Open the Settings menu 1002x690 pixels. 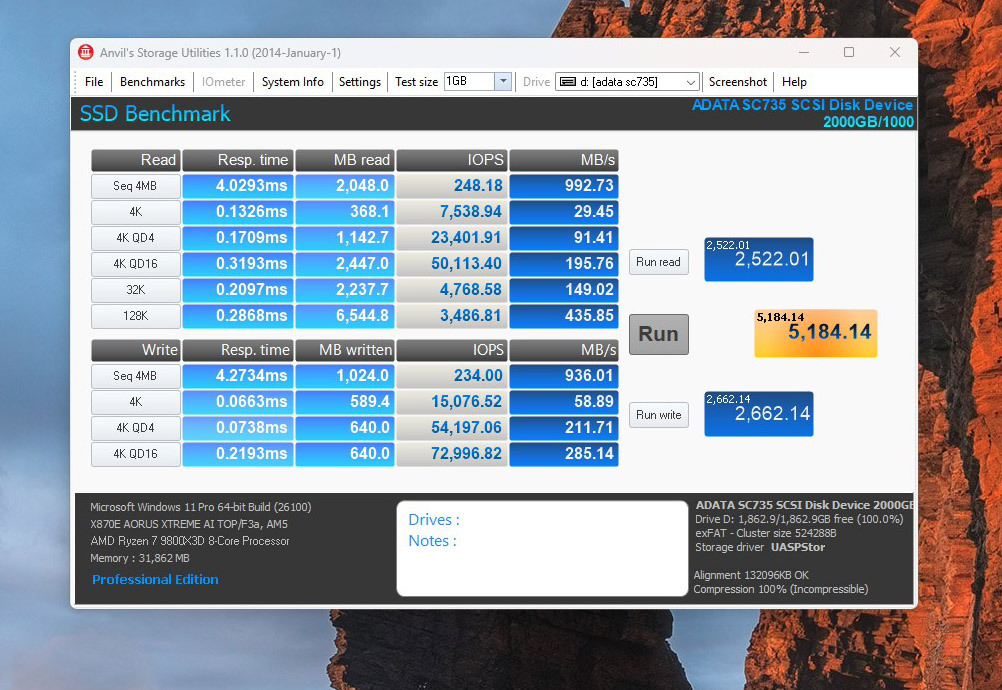coord(360,82)
